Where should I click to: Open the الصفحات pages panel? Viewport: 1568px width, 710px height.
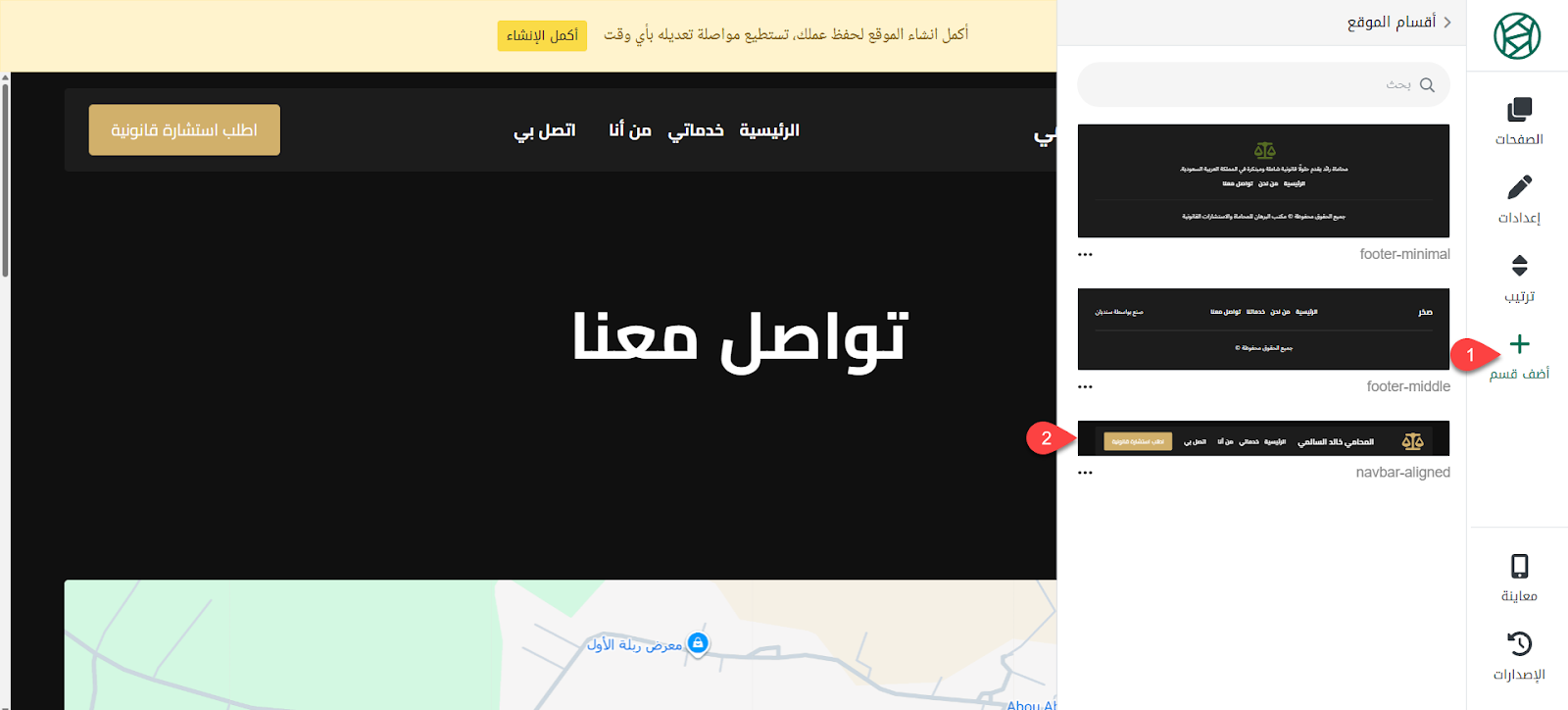(x=1519, y=122)
